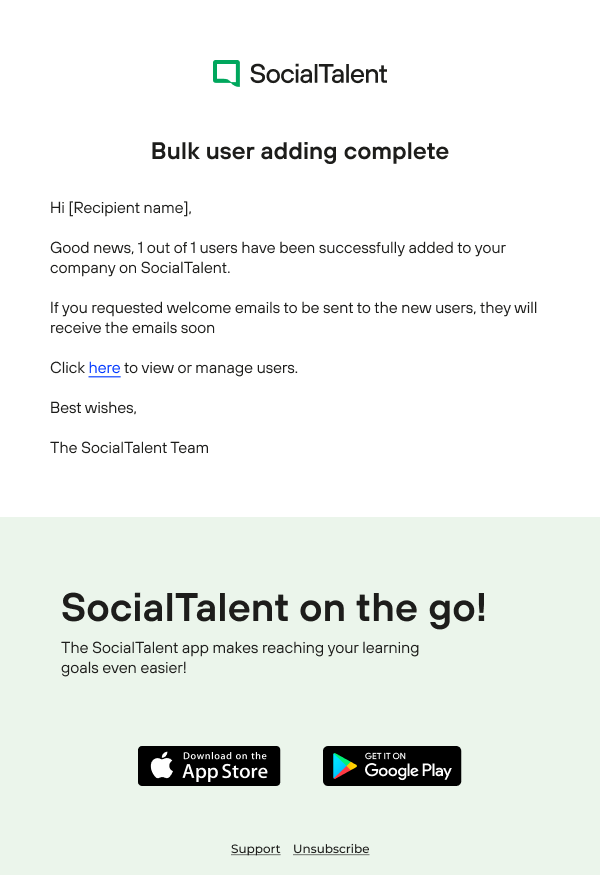The height and width of the screenshot is (875, 600).
Task: Click the "SocialTalent on the go!" heading
Action: pos(274,607)
